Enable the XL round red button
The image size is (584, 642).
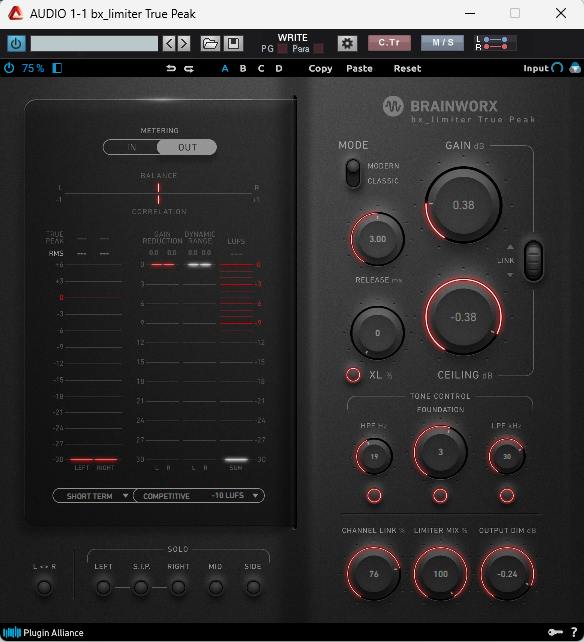pyautogui.click(x=353, y=375)
